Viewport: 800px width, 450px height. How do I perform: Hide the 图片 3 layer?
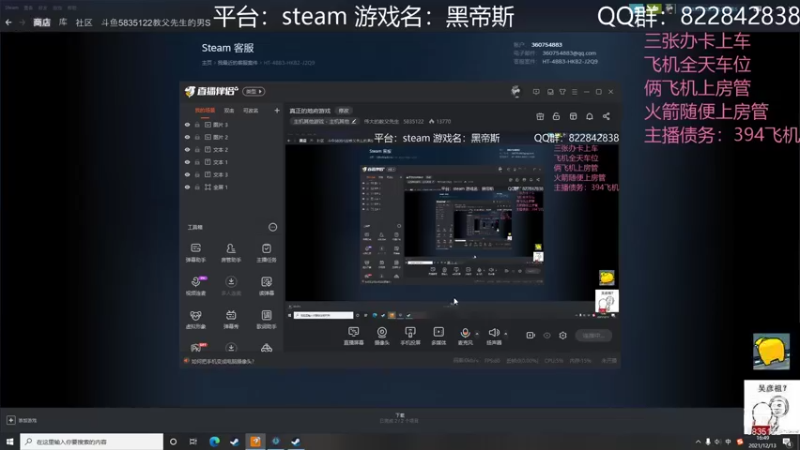point(187,124)
